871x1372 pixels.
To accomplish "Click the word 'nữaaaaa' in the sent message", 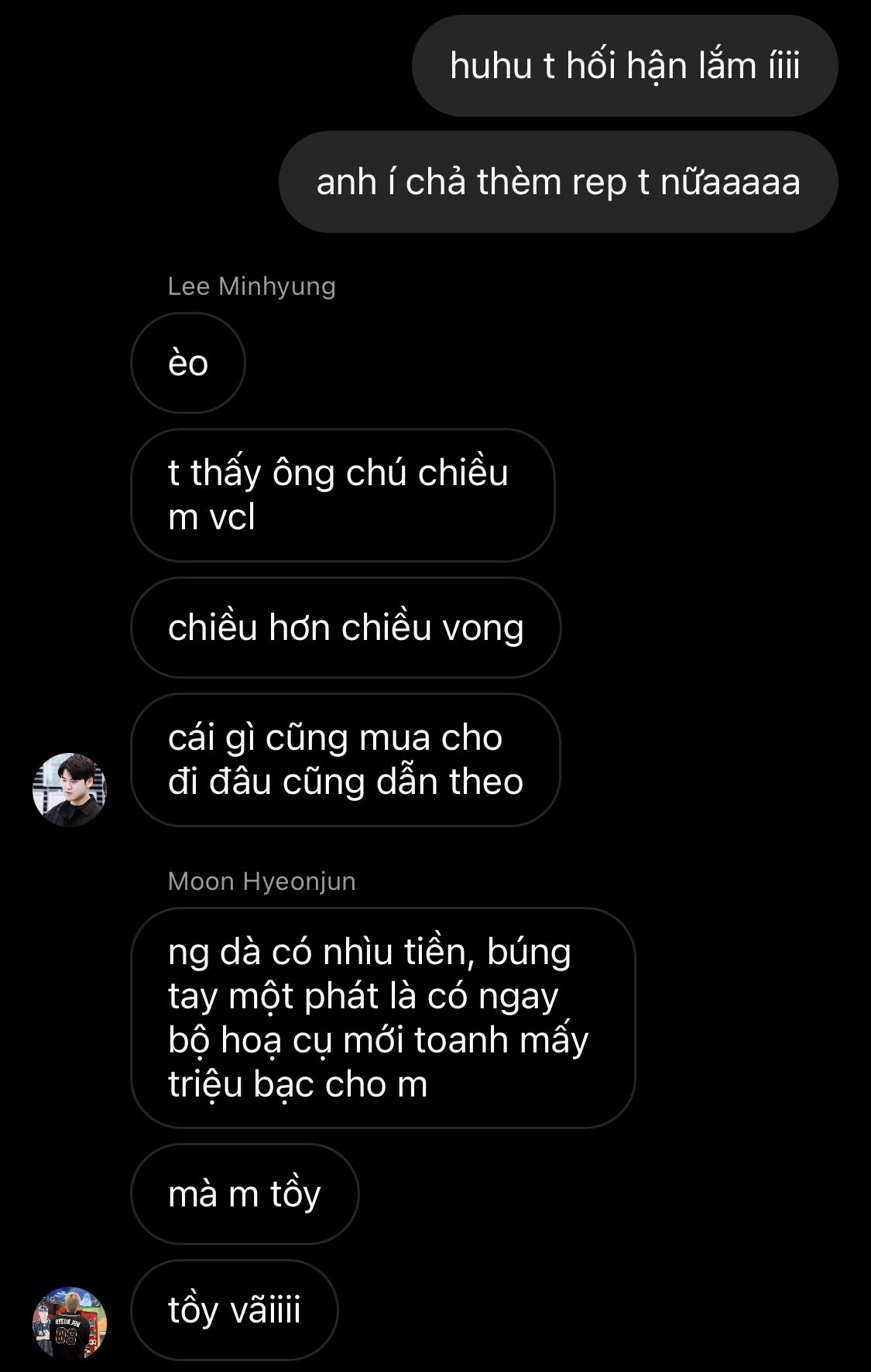I will [730, 183].
